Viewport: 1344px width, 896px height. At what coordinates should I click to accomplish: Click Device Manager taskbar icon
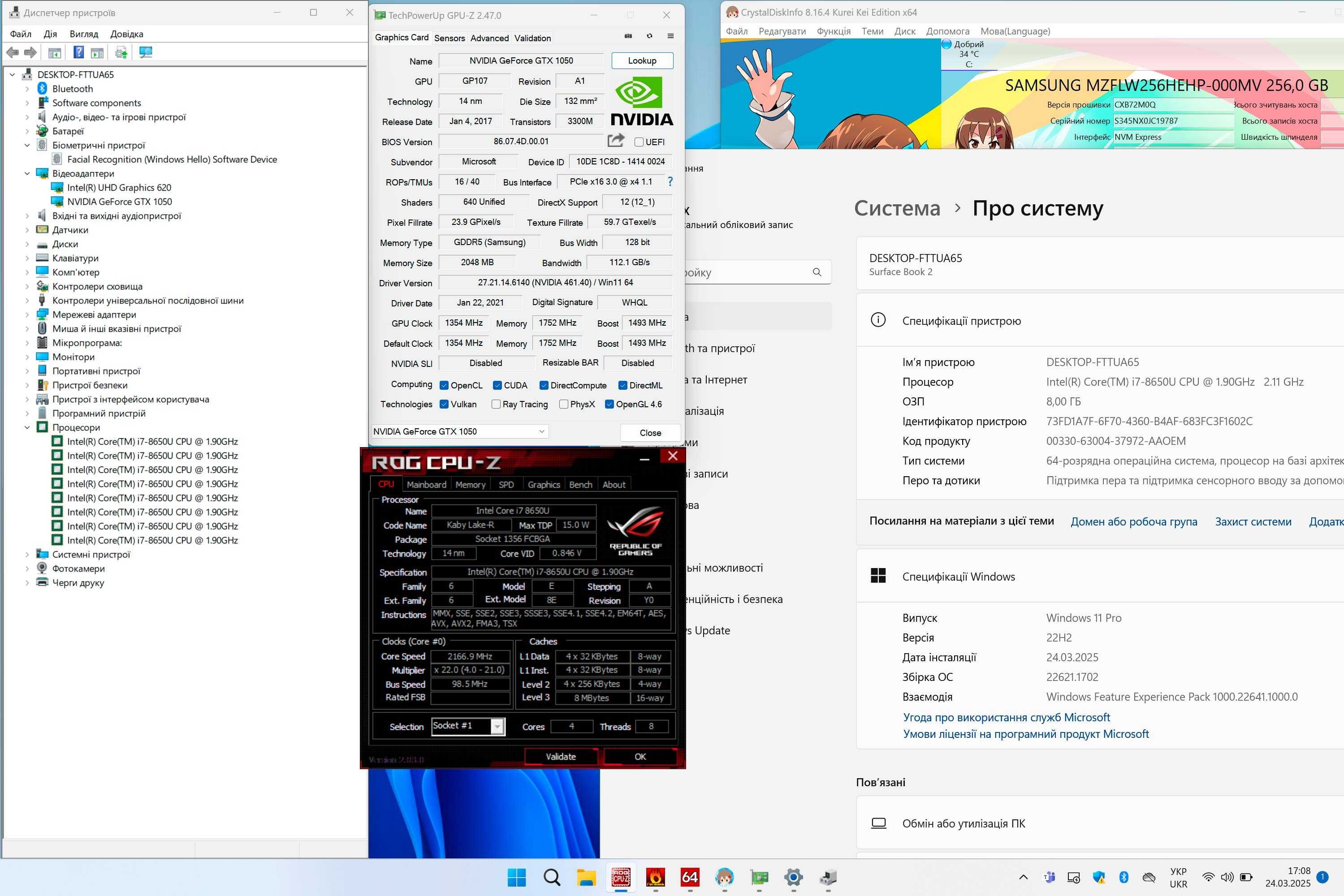click(828, 877)
